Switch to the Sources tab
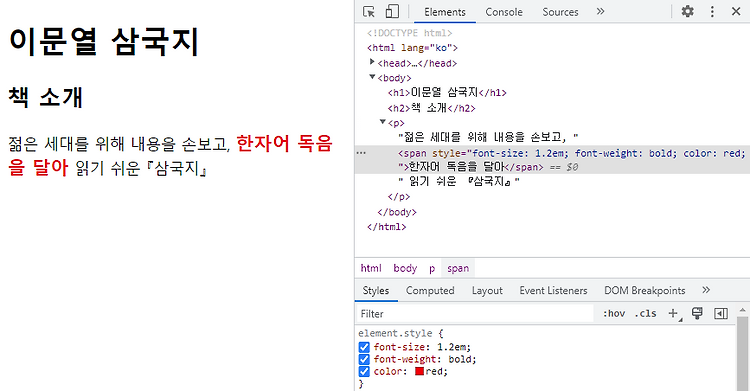 [x=560, y=12]
